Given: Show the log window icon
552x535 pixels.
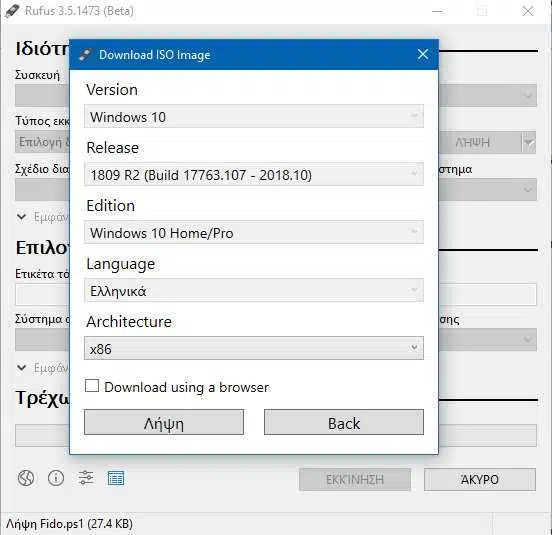Looking at the screenshot, I should [x=116, y=478].
